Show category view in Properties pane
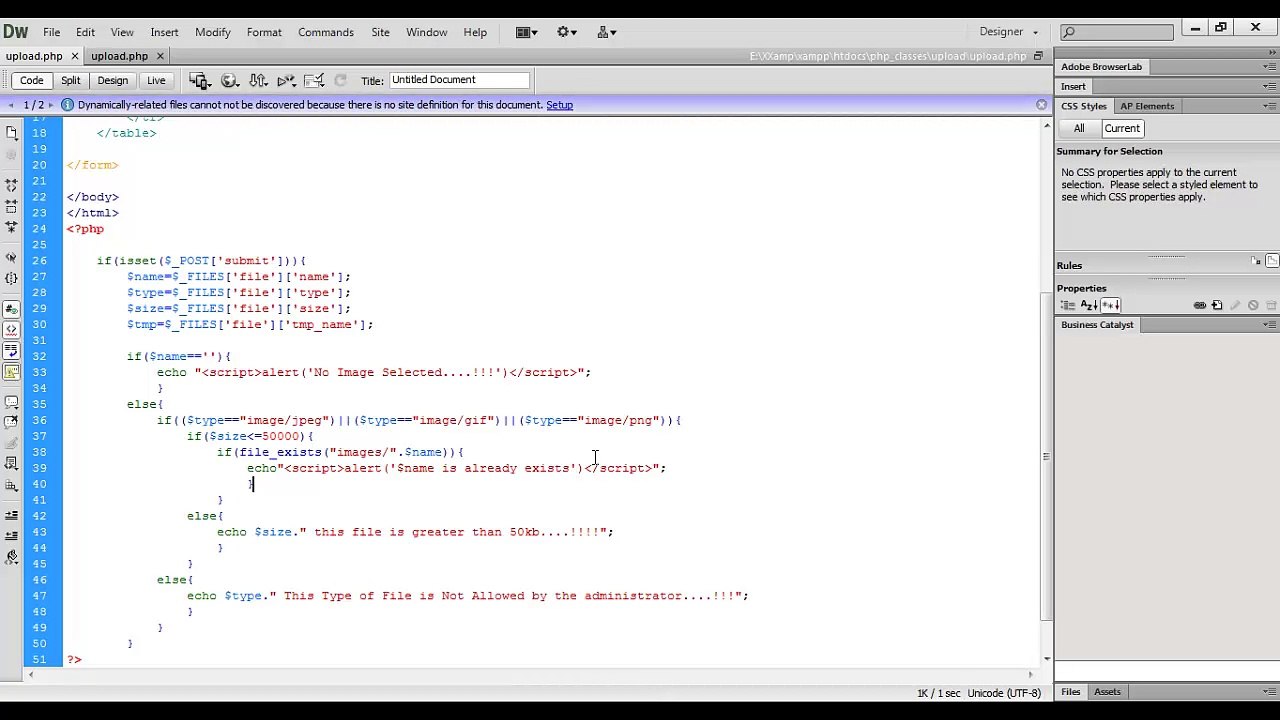Viewport: 1280px width, 720px height. point(1068,305)
